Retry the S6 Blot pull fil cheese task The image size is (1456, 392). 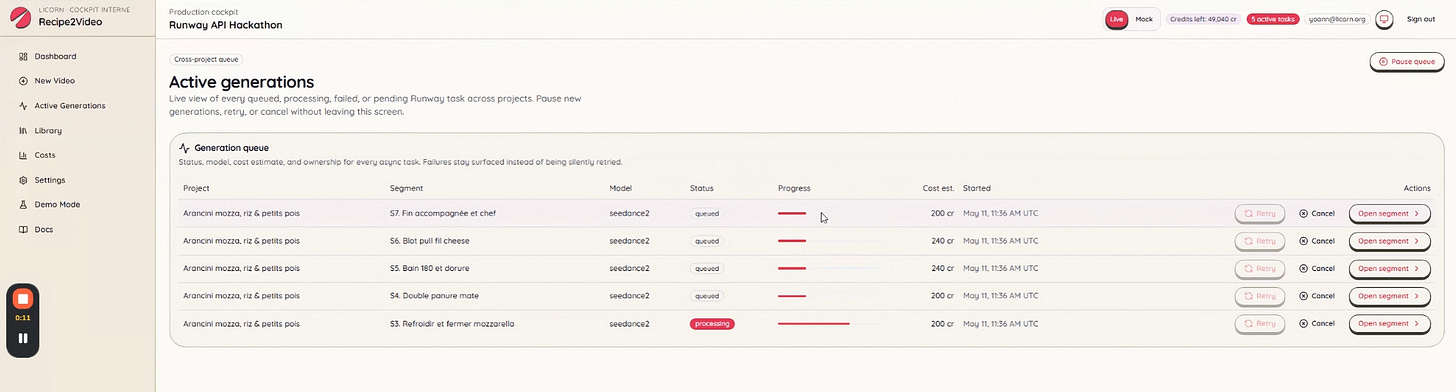1260,241
